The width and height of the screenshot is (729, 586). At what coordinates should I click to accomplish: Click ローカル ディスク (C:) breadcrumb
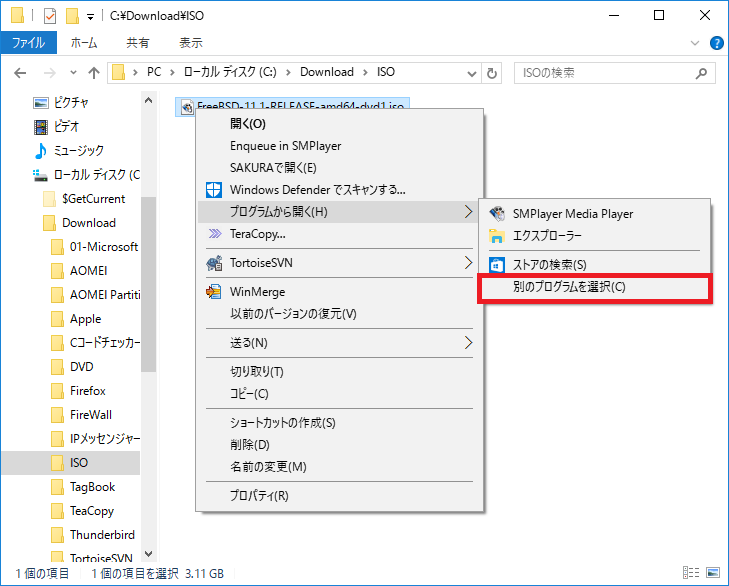[x=230, y=72]
